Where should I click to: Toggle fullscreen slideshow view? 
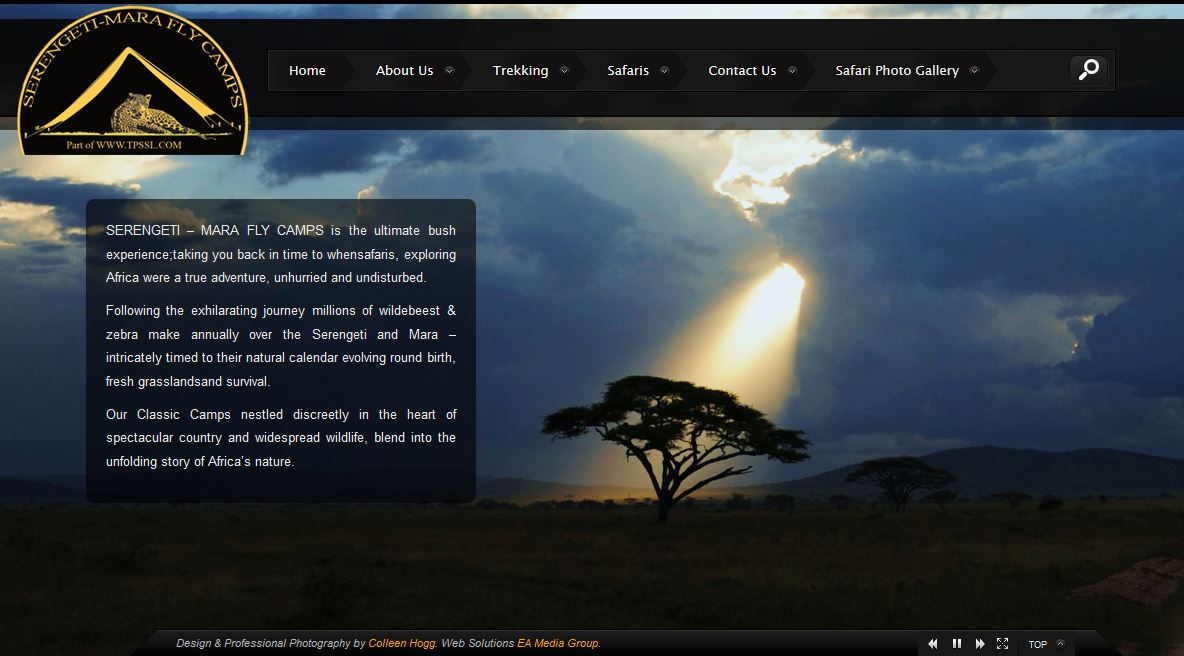pyautogui.click(x=1003, y=643)
